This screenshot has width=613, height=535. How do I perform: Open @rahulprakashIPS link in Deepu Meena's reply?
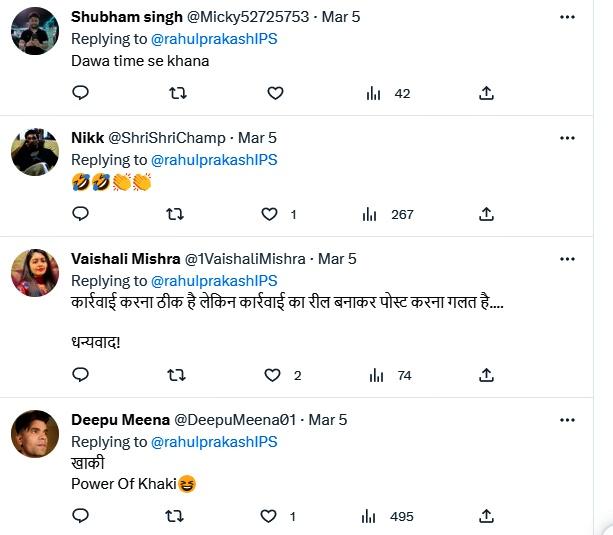pyautogui.click(x=213, y=441)
